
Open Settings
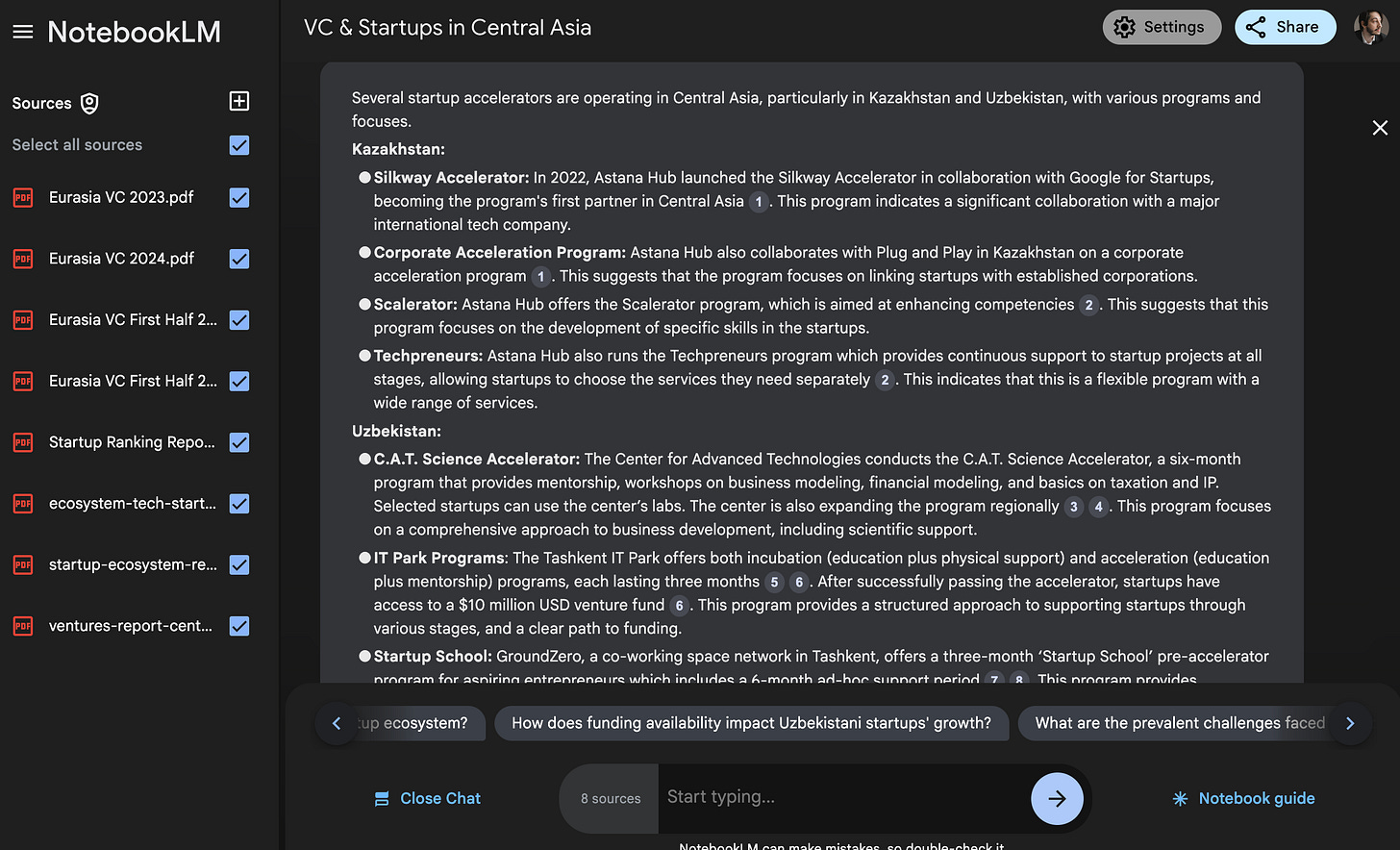tap(1162, 27)
